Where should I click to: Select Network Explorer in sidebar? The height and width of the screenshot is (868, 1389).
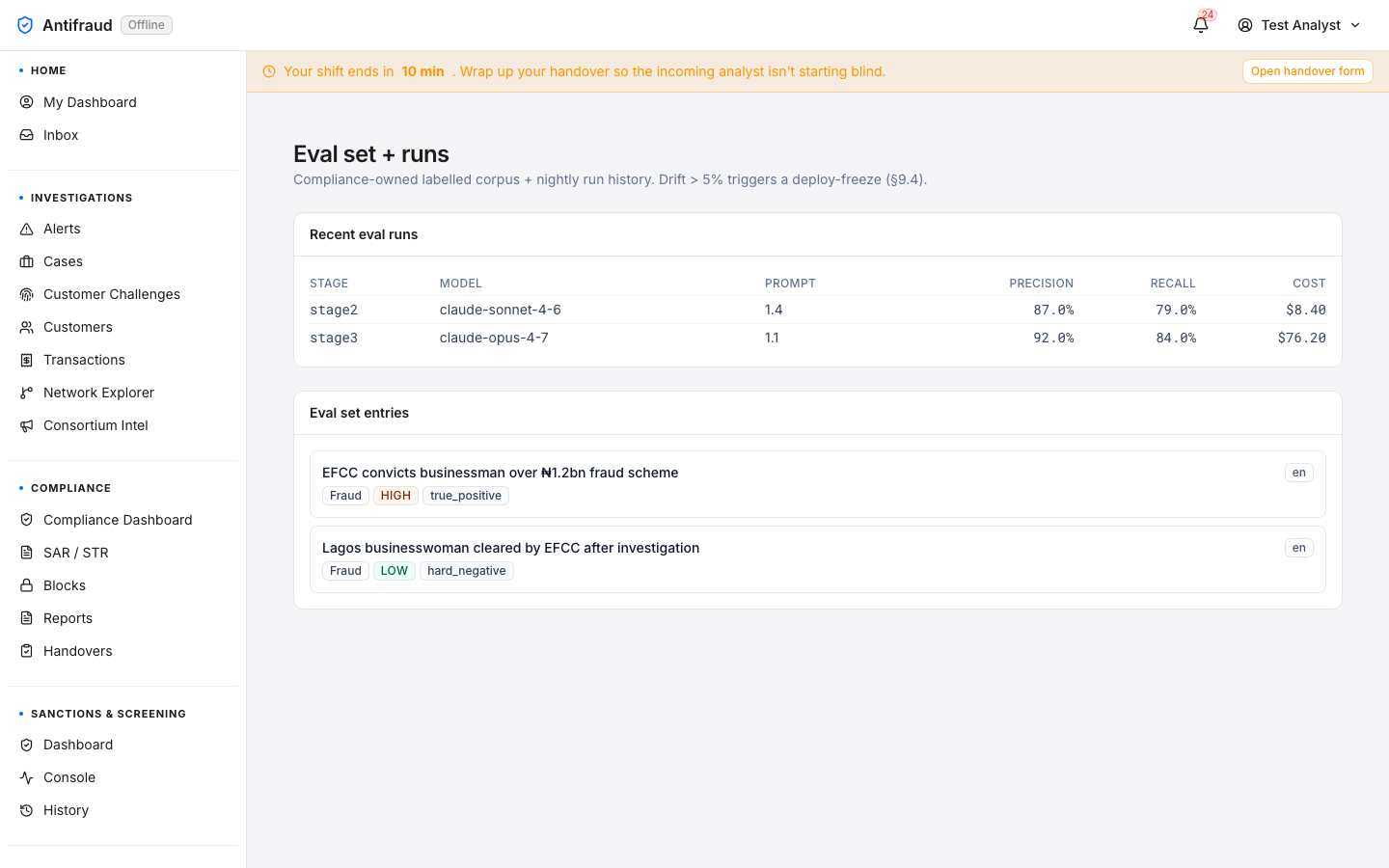coord(123,393)
